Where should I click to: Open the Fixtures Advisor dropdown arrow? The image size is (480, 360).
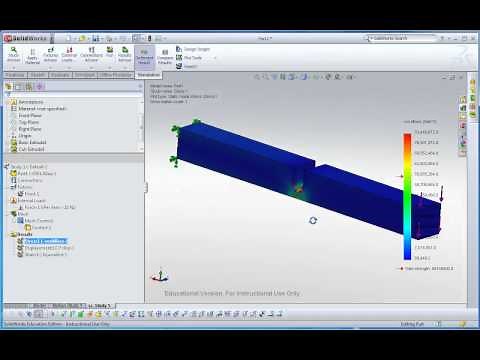point(51,68)
